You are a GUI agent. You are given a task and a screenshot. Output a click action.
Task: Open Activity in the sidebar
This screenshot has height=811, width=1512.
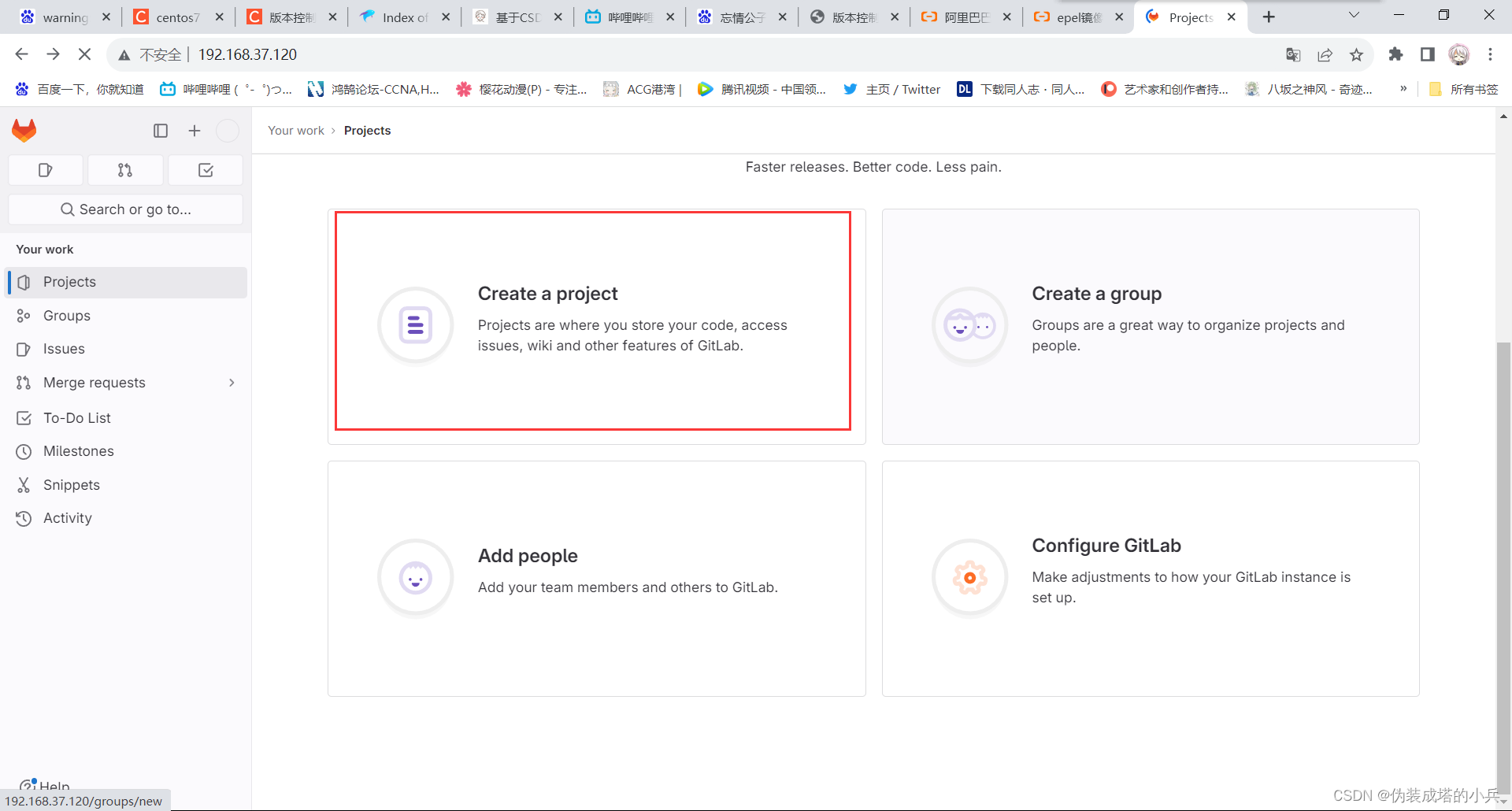click(127, 518)
